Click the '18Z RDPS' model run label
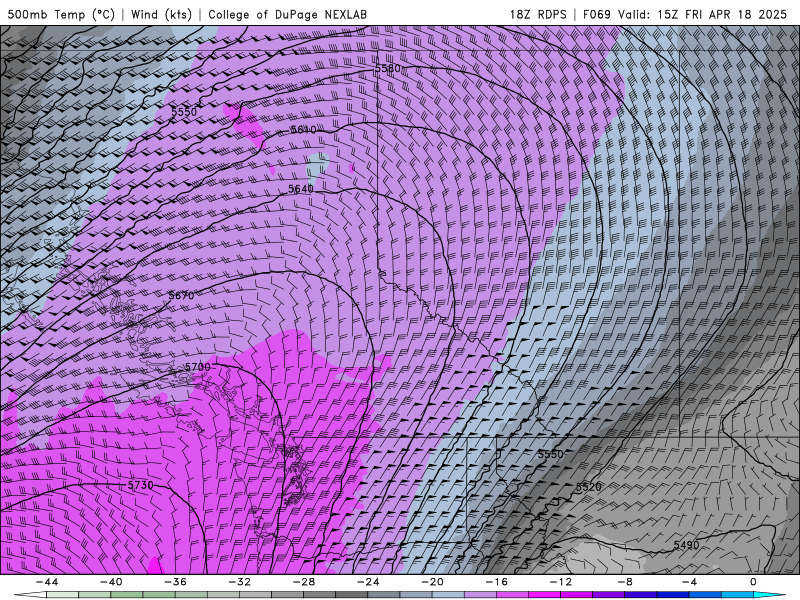 point(538,14)
